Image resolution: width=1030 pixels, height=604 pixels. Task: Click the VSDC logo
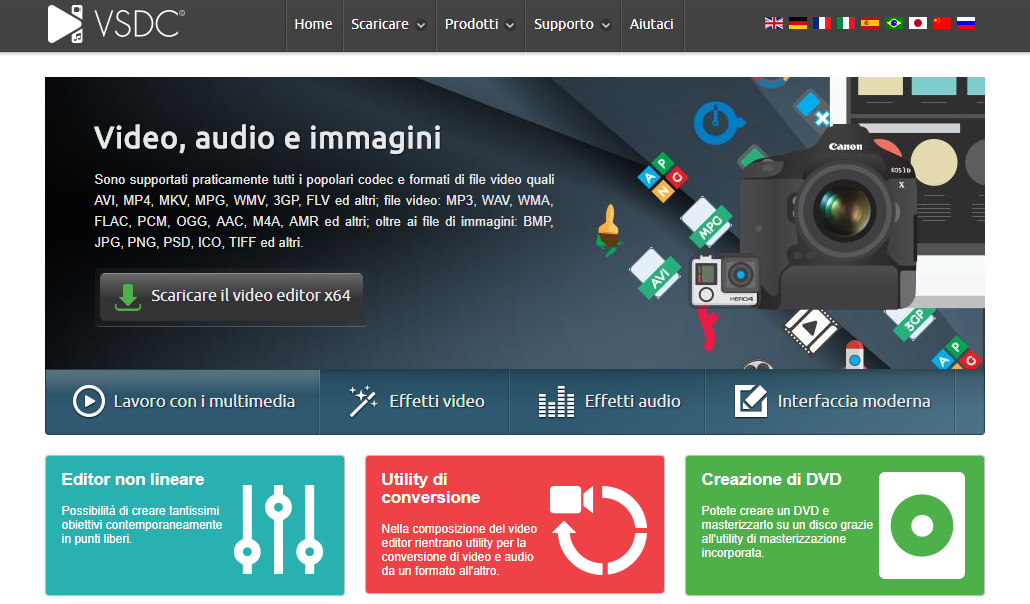[x=116, y=24]
